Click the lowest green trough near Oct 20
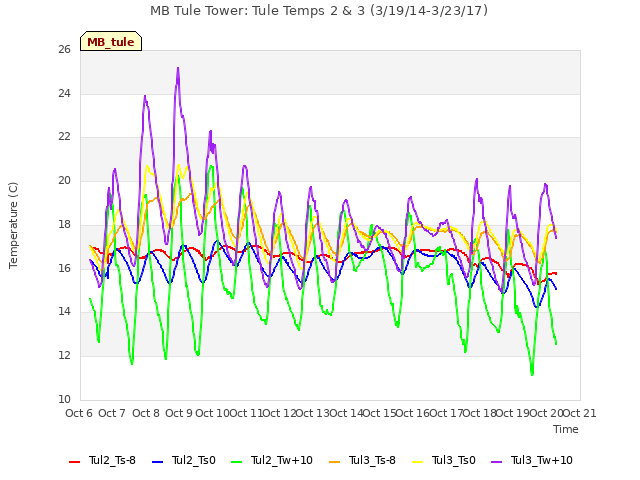This screenshot has height=480, width=640. 532,374
